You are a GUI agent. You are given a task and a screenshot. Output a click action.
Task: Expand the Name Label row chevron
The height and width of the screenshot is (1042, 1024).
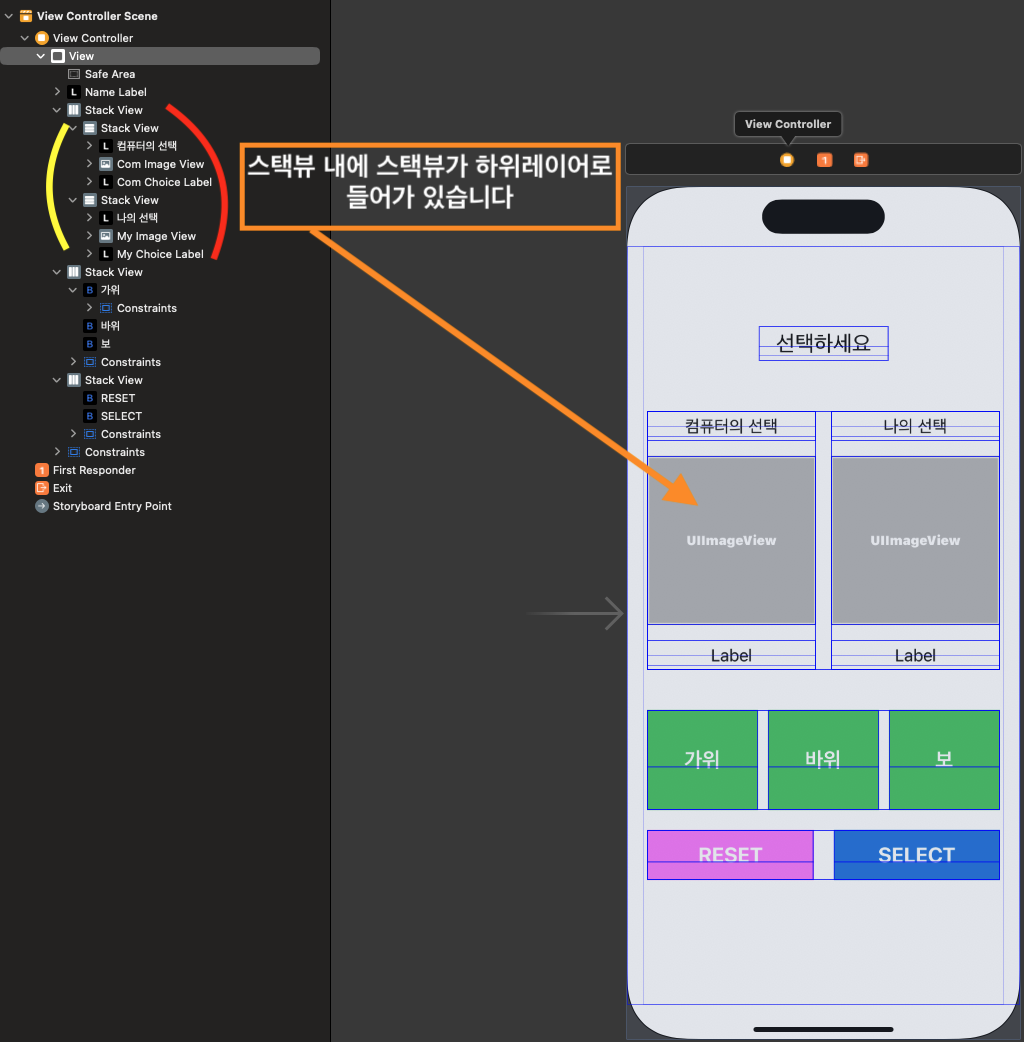coord(57,92)
